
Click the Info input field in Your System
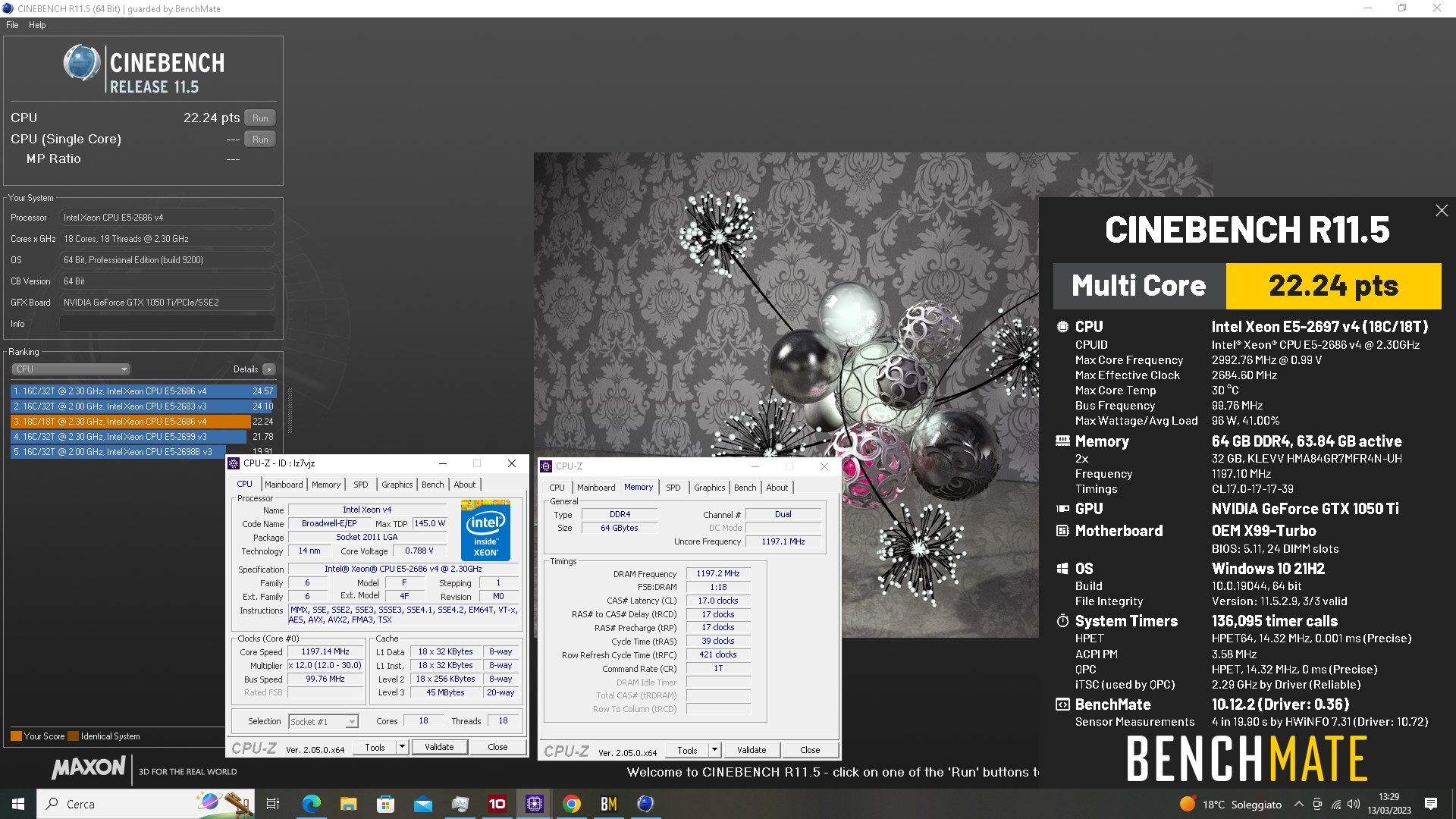coord(167,324)
